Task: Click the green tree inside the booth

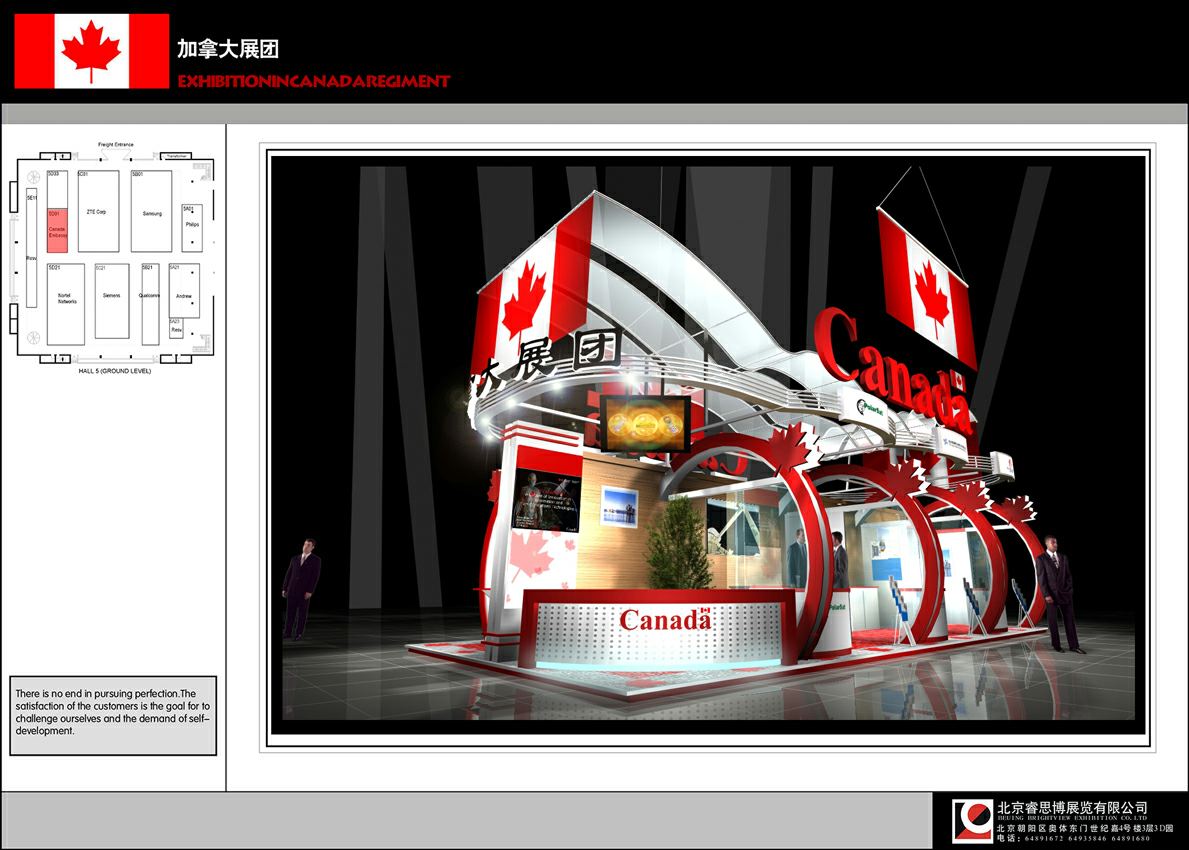Action: (678, 544)
